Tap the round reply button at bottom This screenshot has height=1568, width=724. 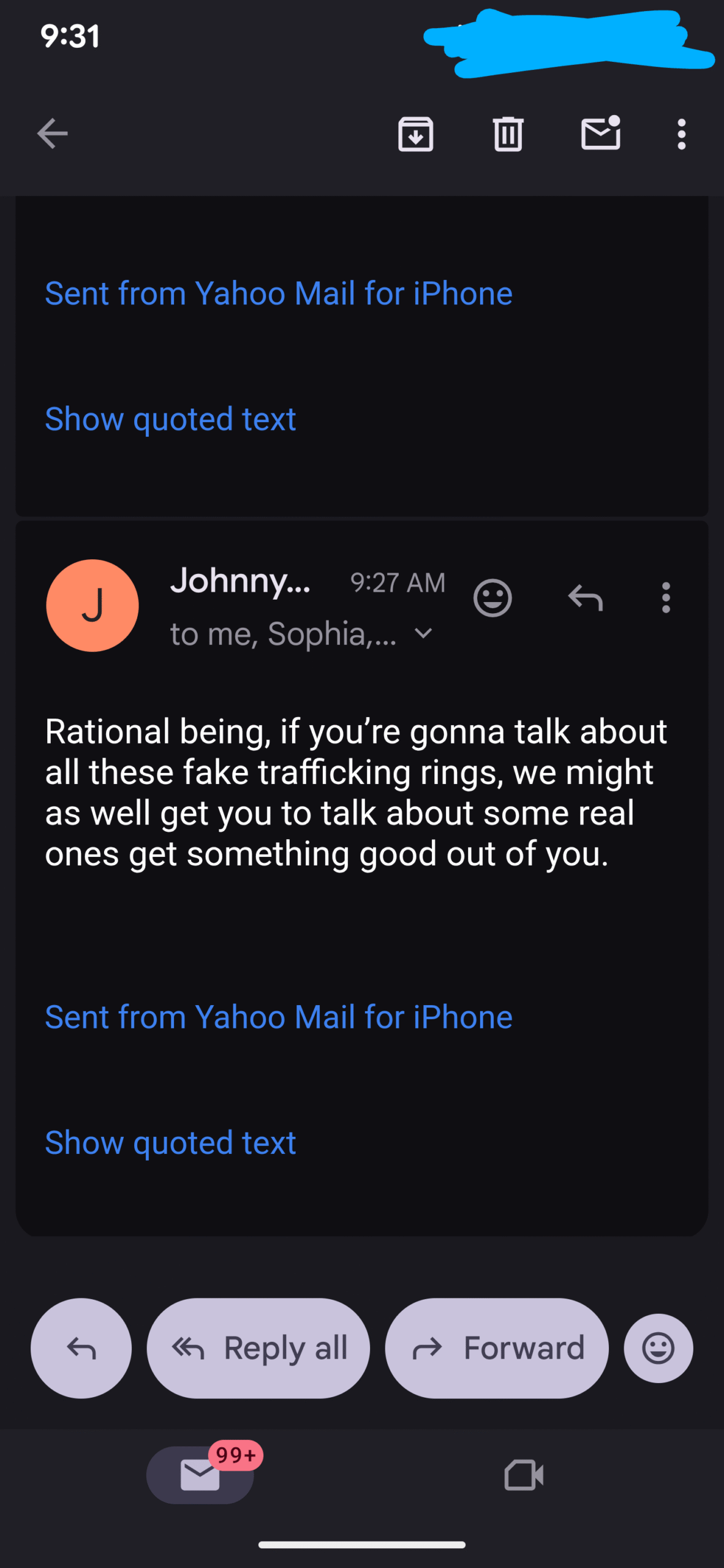[81, 1348]
